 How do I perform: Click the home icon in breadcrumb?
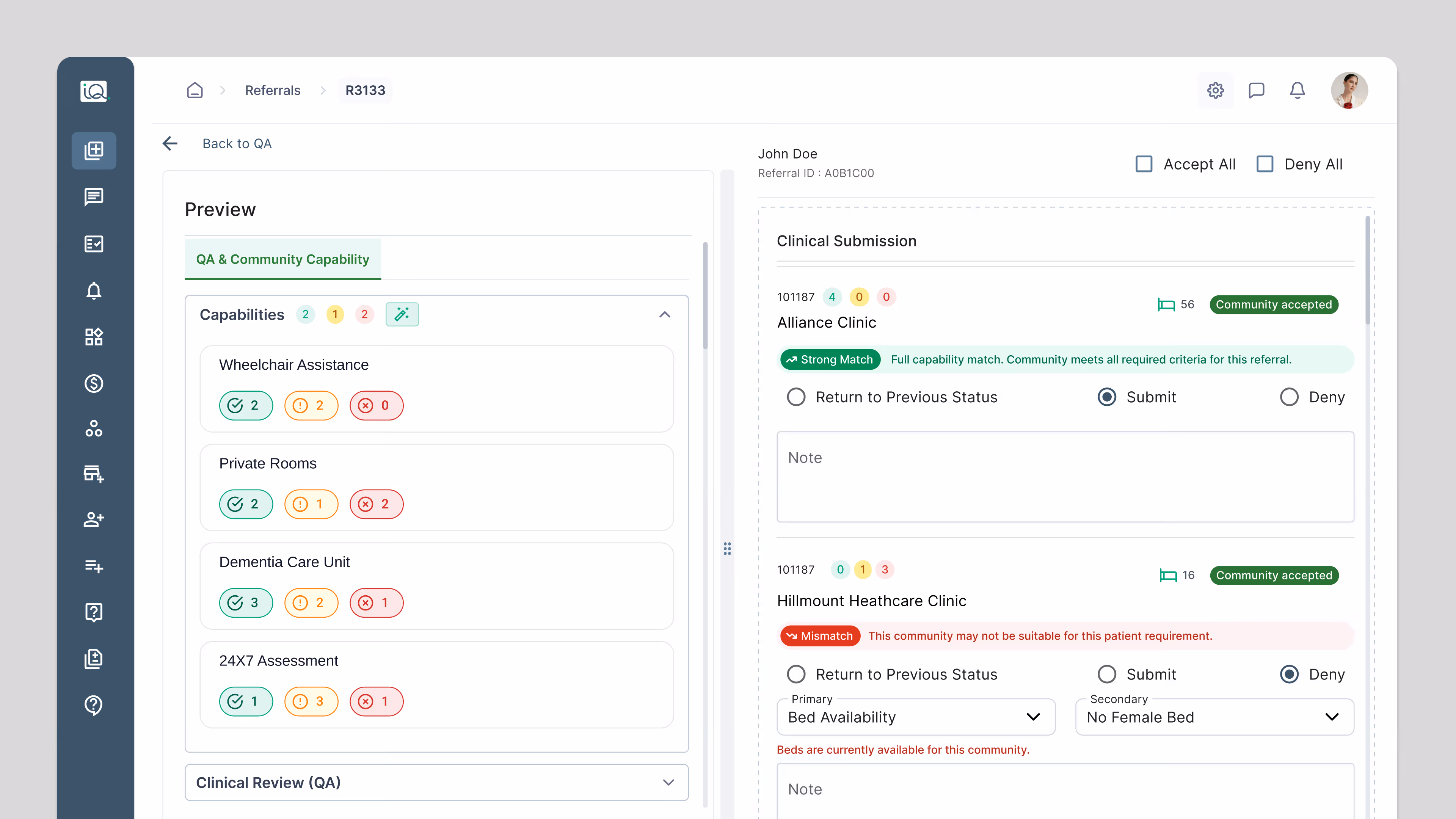click(x=195, y=91)
